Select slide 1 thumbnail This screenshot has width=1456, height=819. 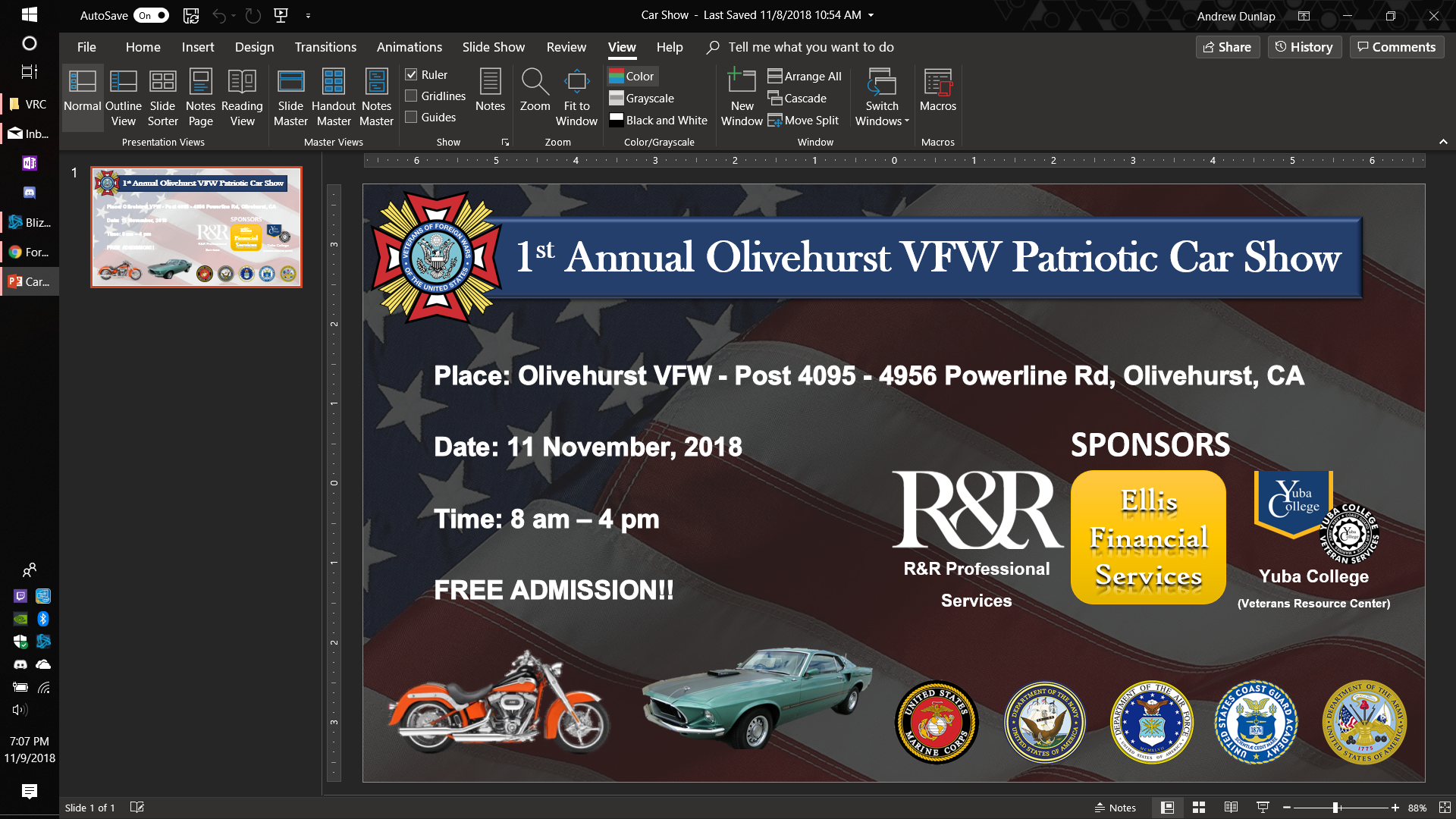196,227
